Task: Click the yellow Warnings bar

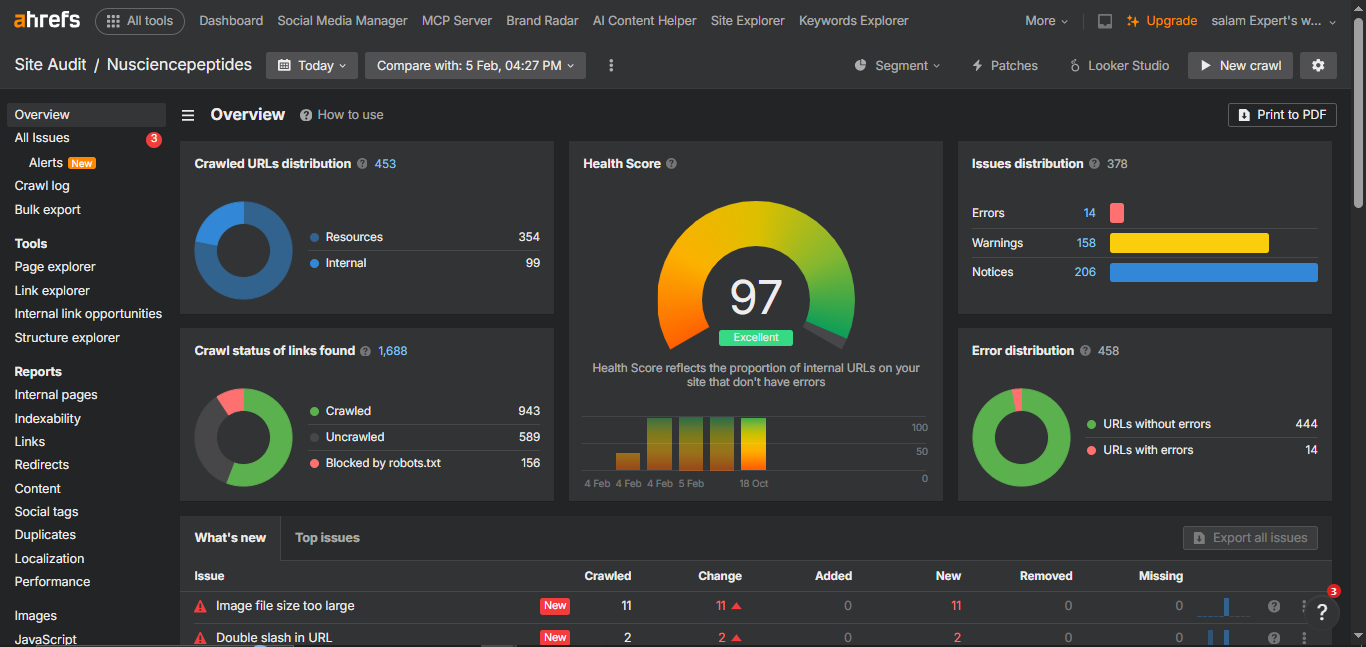Action: [x=1189, y=243]
